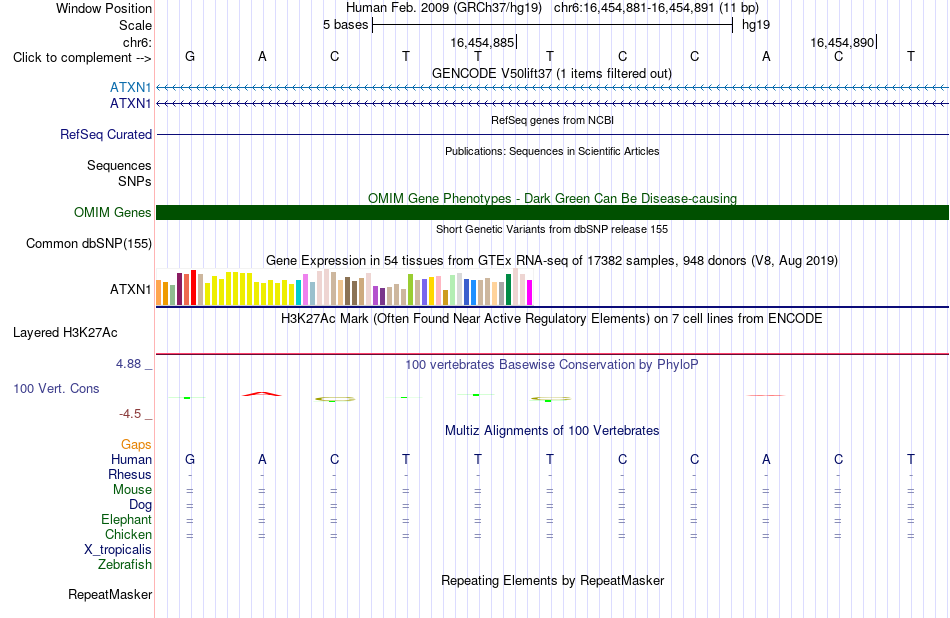This screenshot has height=618, width=950.
Task: Open the RefSeq Curated track label
Action: (106, 135)
